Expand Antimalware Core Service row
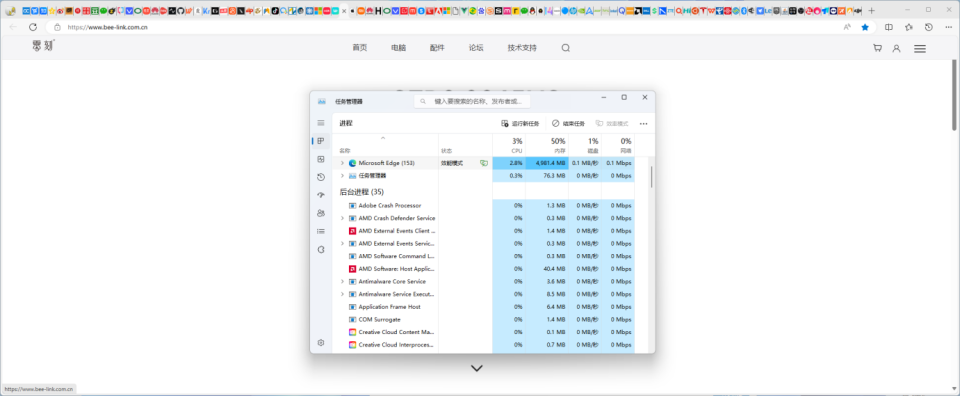 tap(342, 282)
